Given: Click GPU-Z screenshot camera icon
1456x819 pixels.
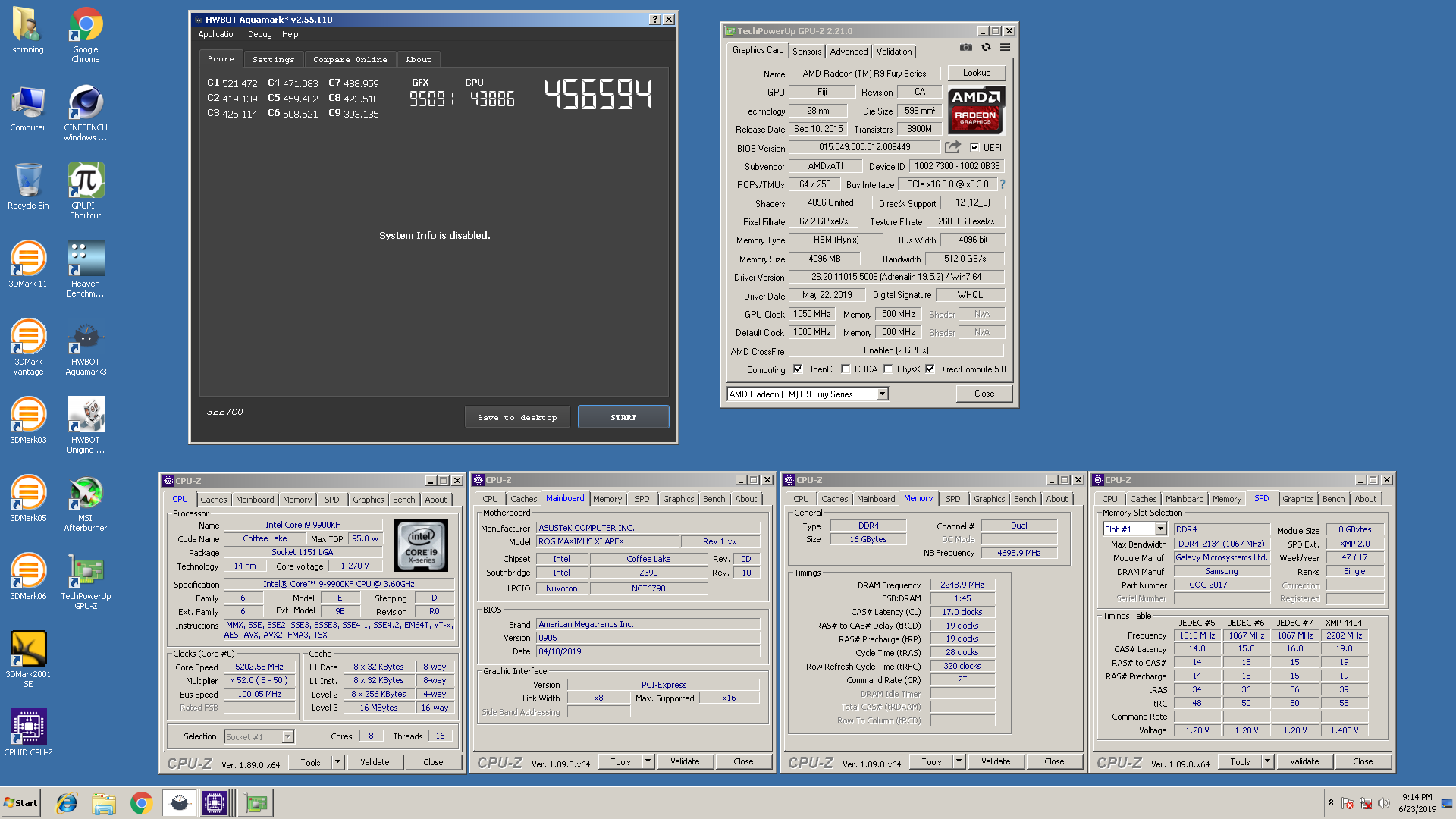Looking at the screenshot, I should 965,47.
